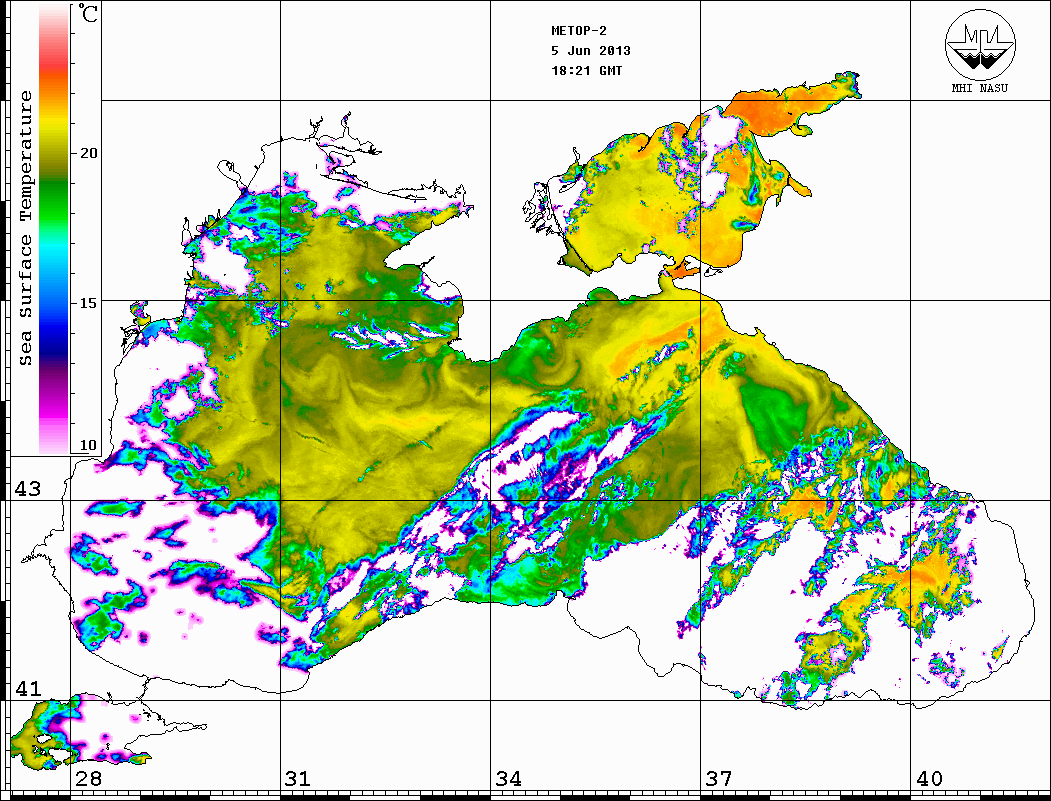Viewport: 1051px width, 801px height.
Task: Click the colorbar tick label 10
Action: 88,445
